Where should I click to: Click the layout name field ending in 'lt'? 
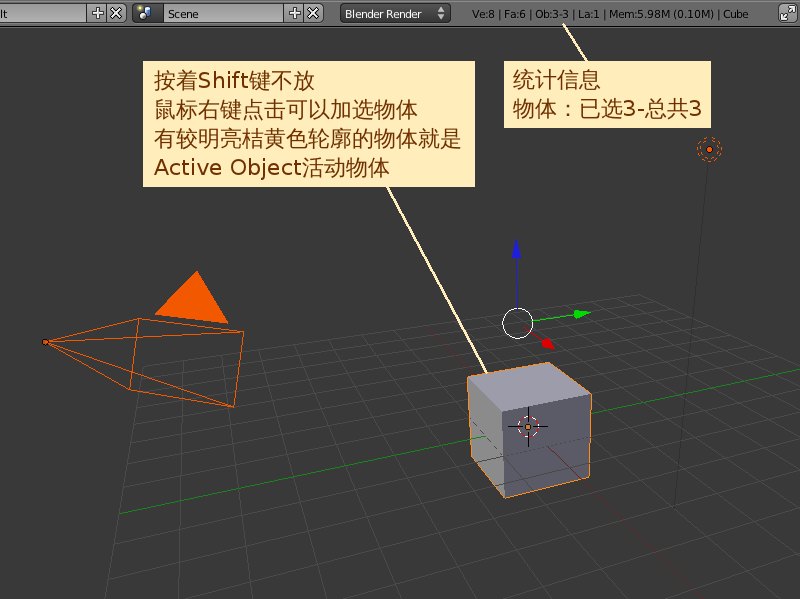click(x=43, y=13)
